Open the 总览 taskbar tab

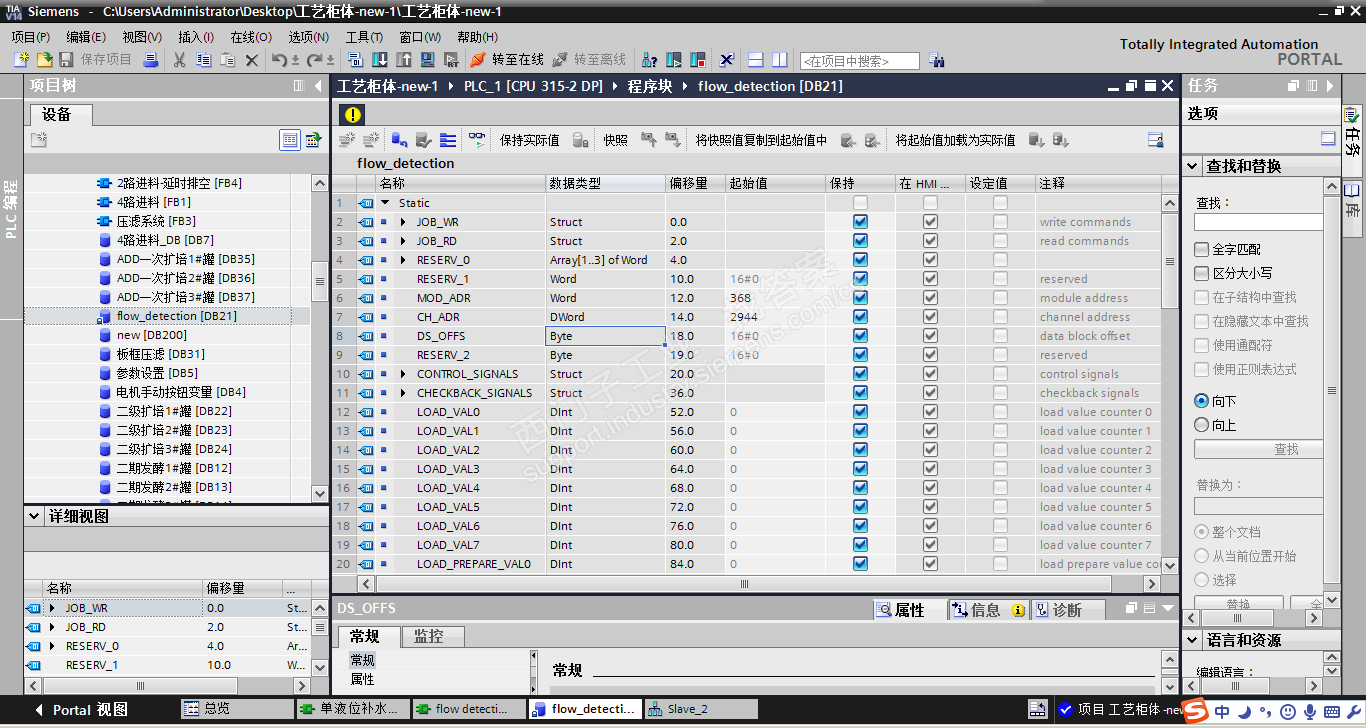[x=236, y=709]
